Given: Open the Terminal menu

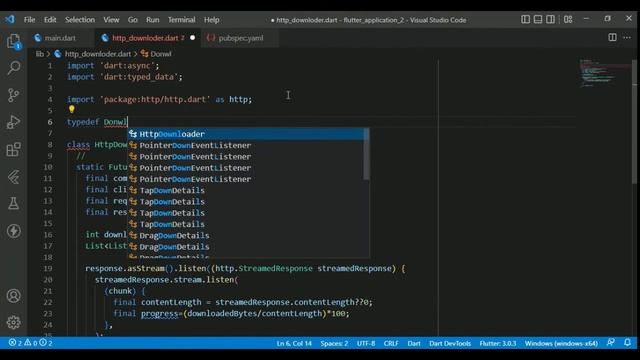Looking at the screenshot, I should coord(181,20).
